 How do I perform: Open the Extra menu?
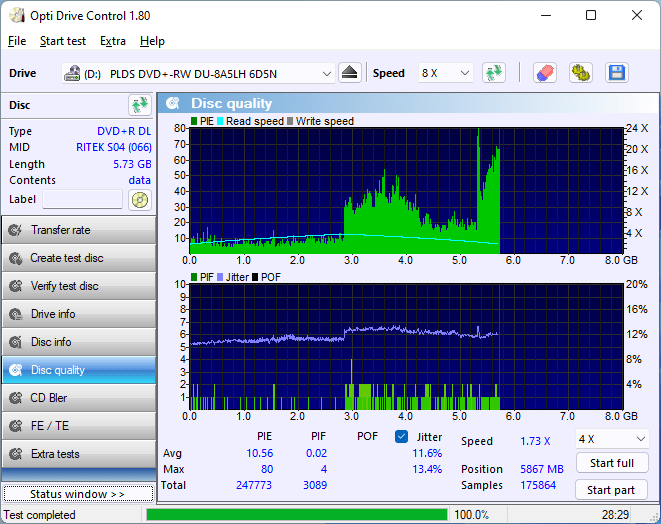(113, 41)
